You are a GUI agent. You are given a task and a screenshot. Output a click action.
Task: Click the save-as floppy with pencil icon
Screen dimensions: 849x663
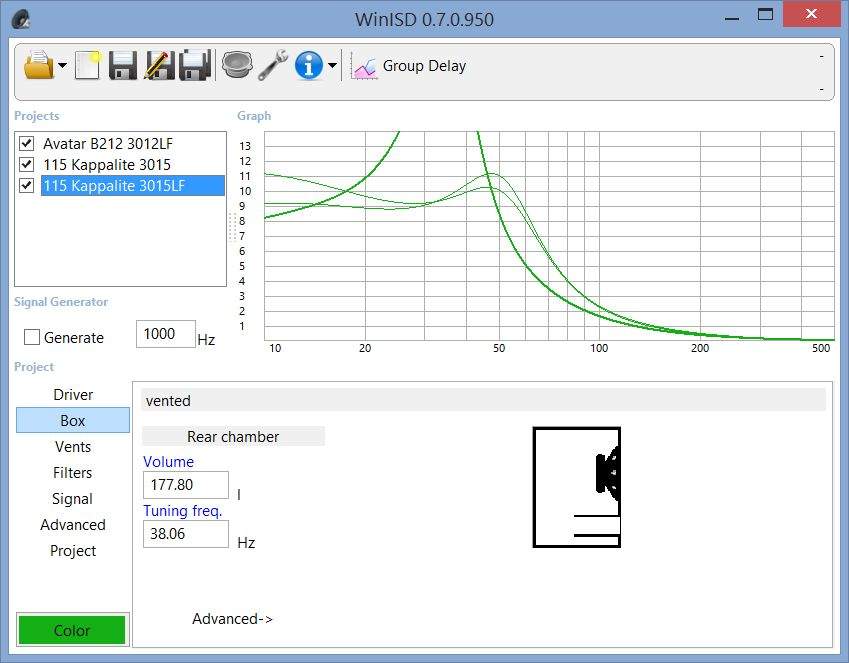click(159, 66)
